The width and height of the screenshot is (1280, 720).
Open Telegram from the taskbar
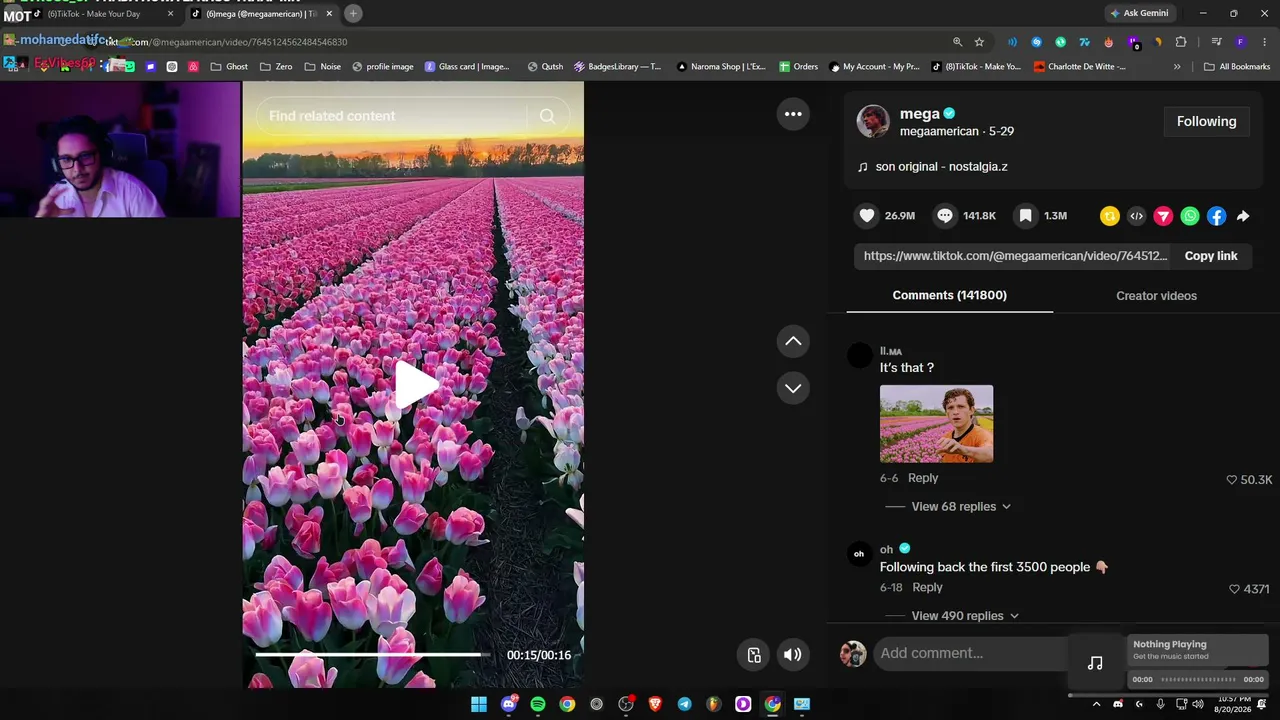coord(684,704)
